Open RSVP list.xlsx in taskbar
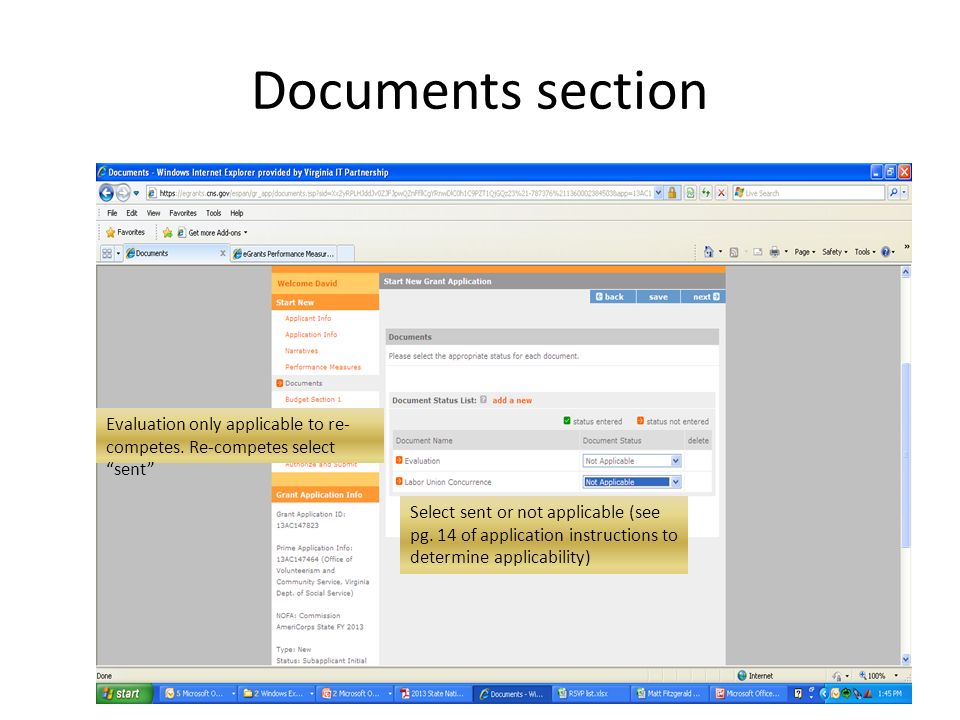The width and height of the screenshot is (960, 720). [591, 694]
